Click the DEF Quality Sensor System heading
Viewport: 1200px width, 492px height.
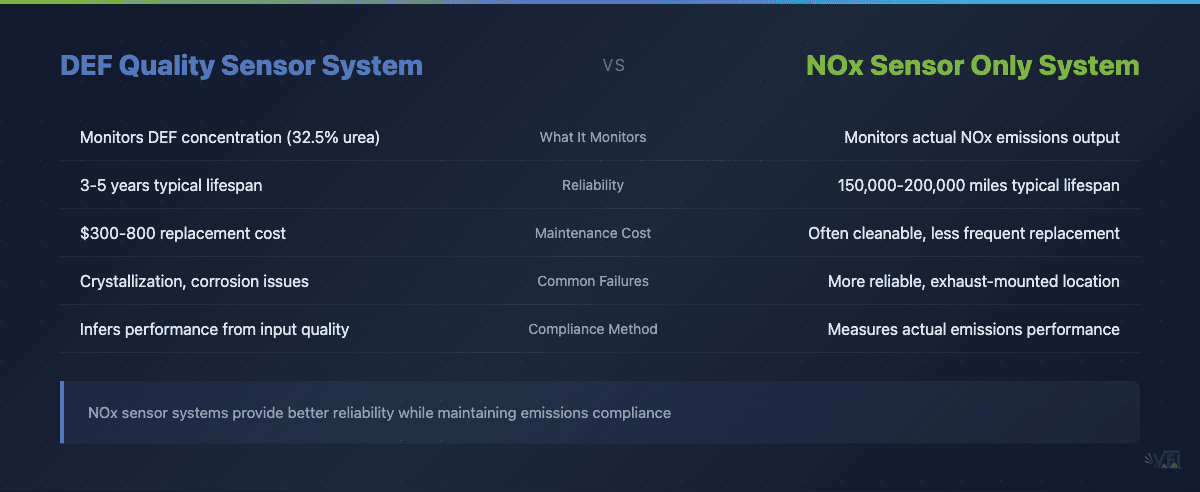tap(241, 66)
